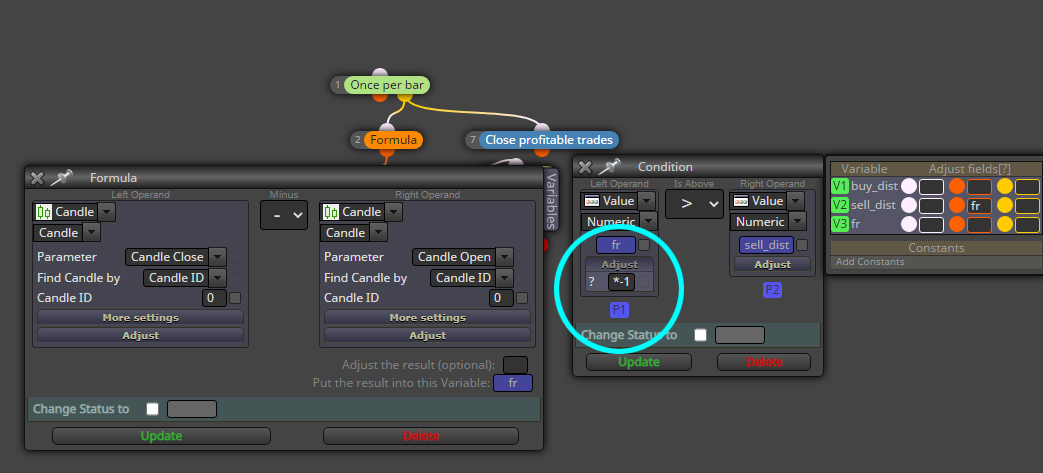Click the orange circle in sell_dist row
1043x473 pixels.
tap(957, 206)
